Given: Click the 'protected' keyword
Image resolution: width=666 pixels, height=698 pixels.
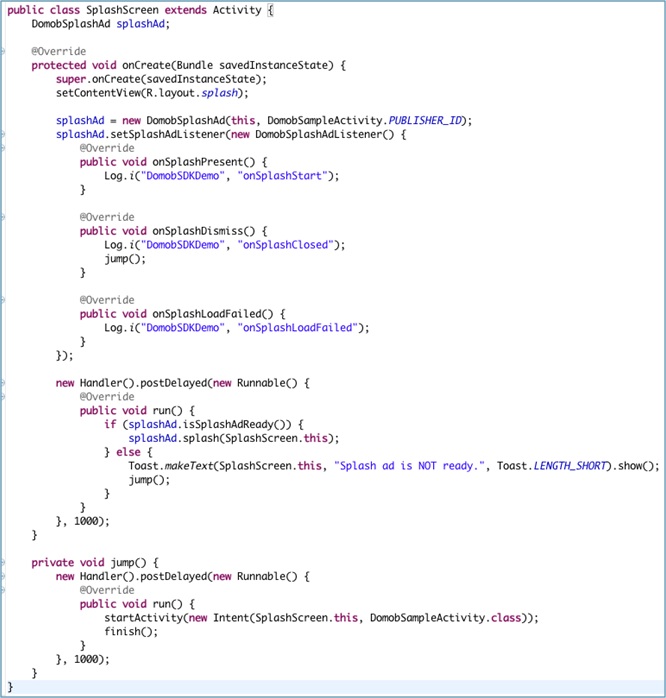Looking at the screenshot, I should click(58, 65).
